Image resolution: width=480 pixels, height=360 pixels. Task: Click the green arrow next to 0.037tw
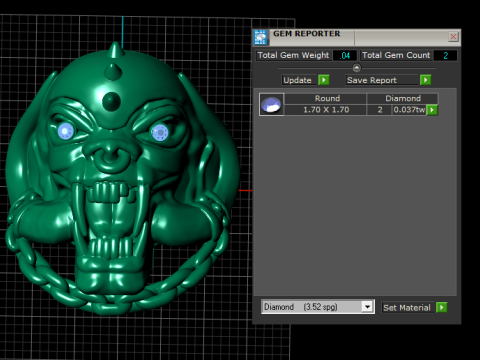[432, 110]
